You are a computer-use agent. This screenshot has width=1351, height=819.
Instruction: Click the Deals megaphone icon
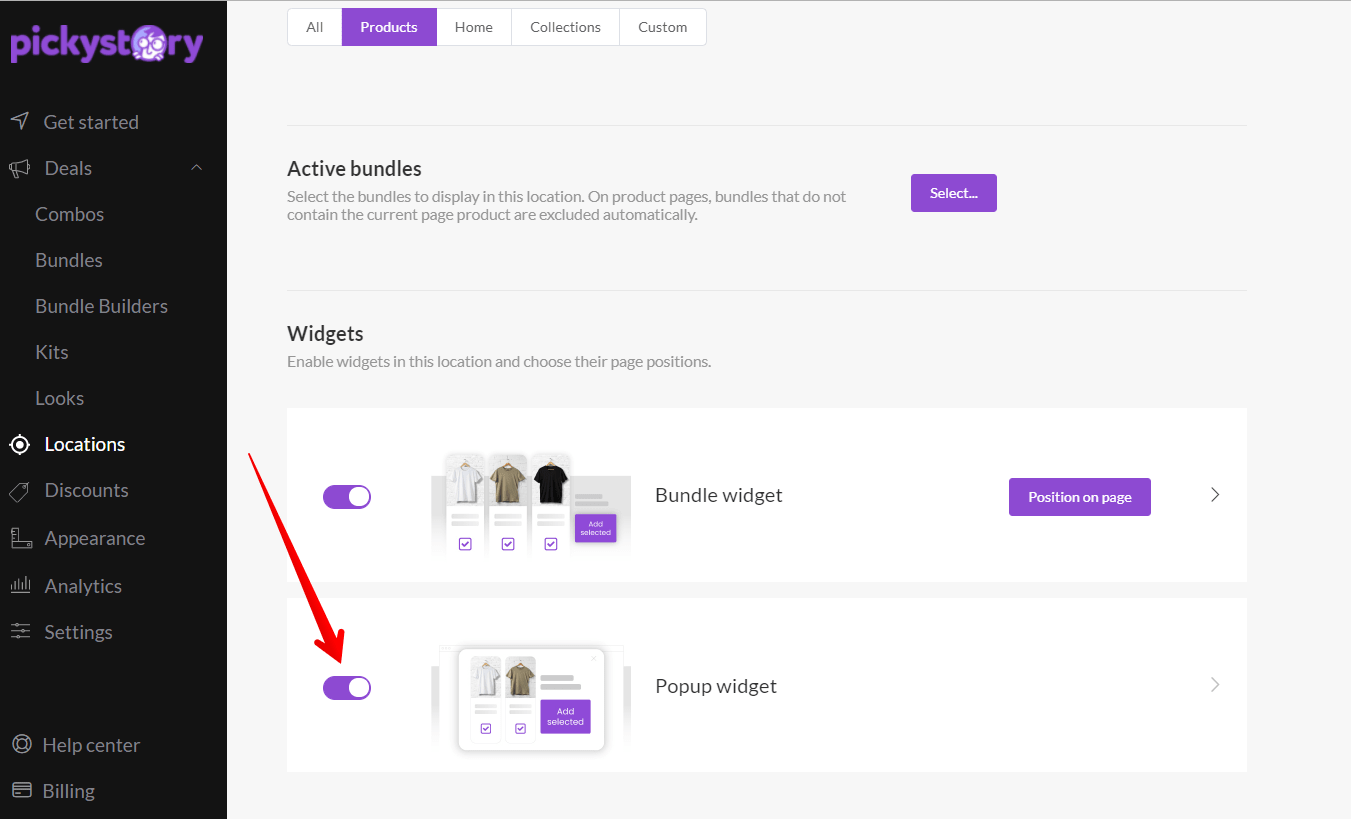point(20,168)
